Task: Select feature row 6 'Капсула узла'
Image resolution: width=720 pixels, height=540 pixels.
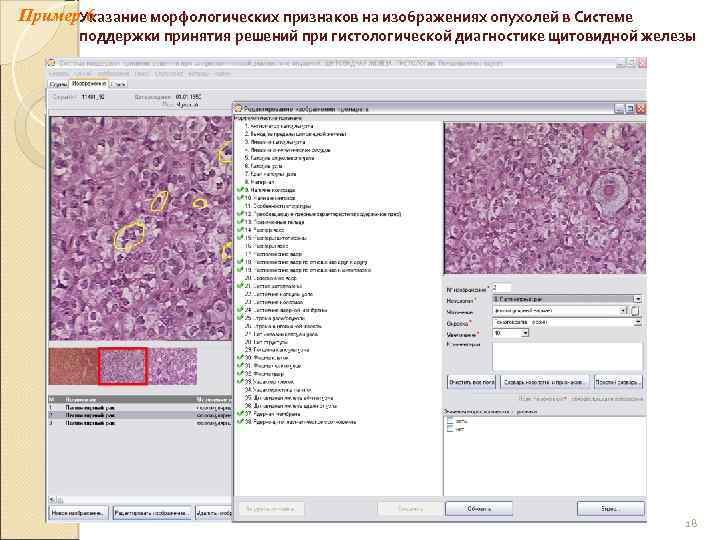Action: [264, 166]
